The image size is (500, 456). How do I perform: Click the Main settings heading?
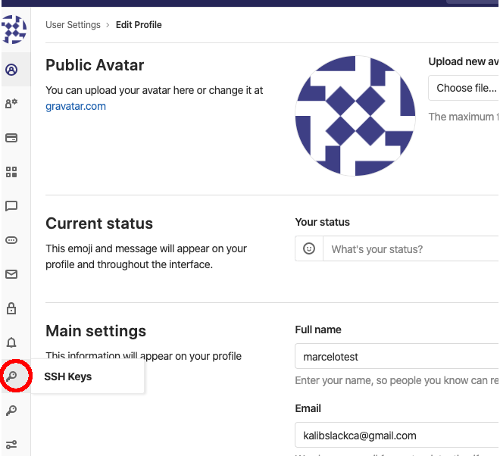point(96,331)
